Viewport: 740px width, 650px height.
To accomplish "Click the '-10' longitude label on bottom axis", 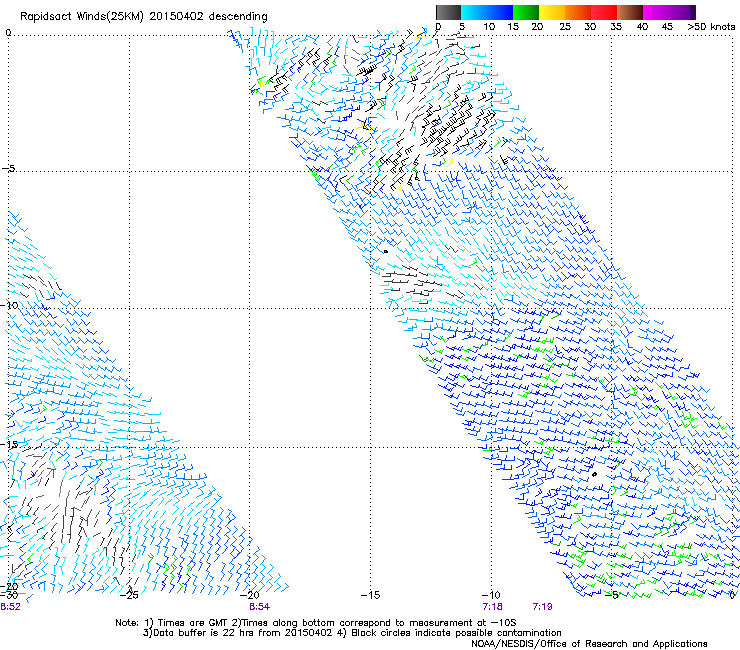I will point(491,595).
